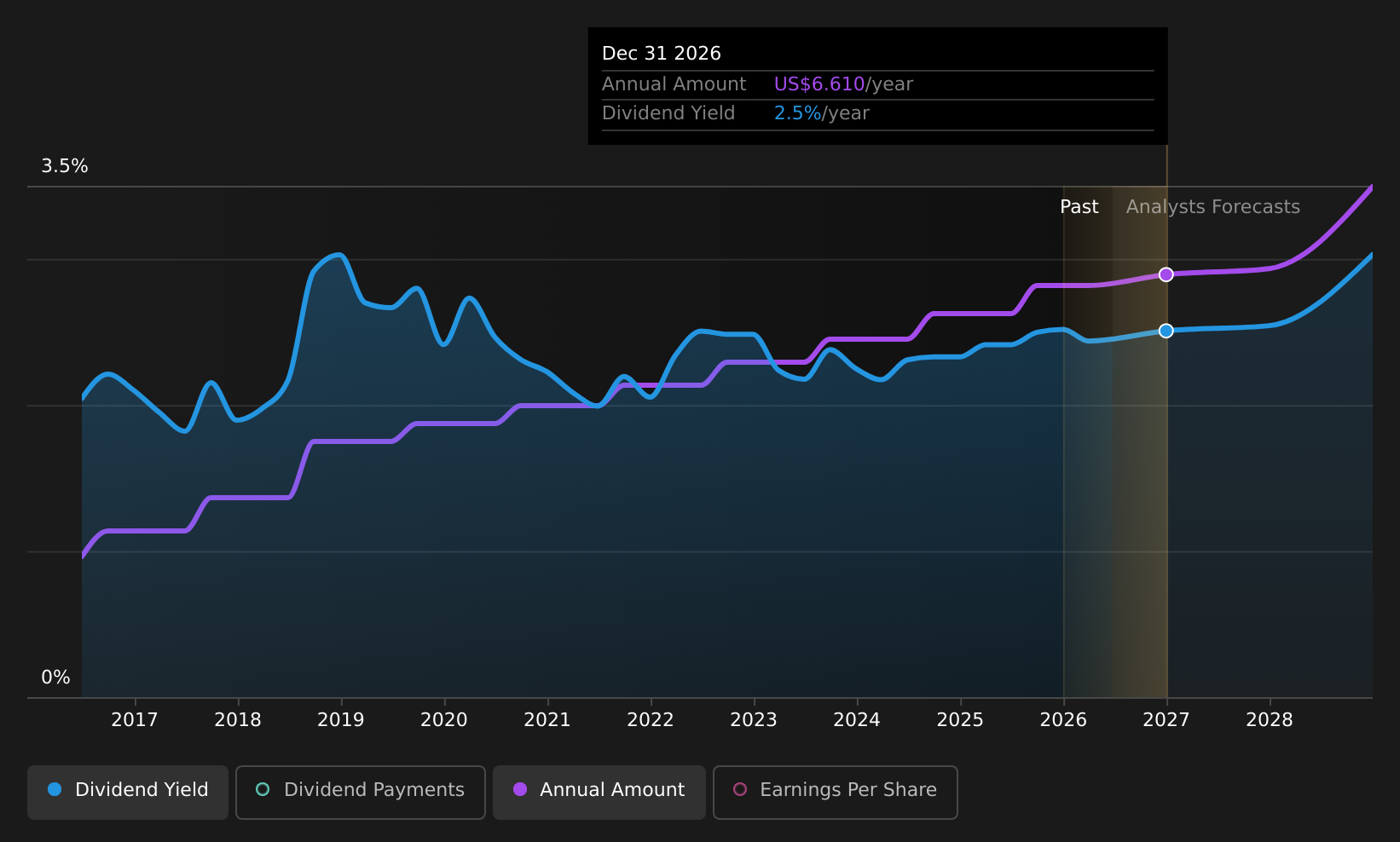Enable the Earnings Per Share series
The width and height of the screenshot is (1400, 842).
(x=835, y=792)
